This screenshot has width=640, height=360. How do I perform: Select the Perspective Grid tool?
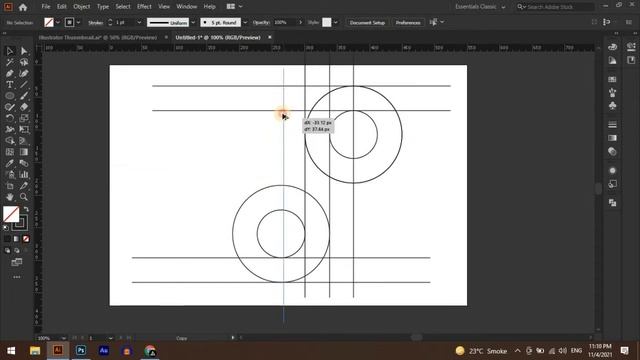click(x=24, y=141)
